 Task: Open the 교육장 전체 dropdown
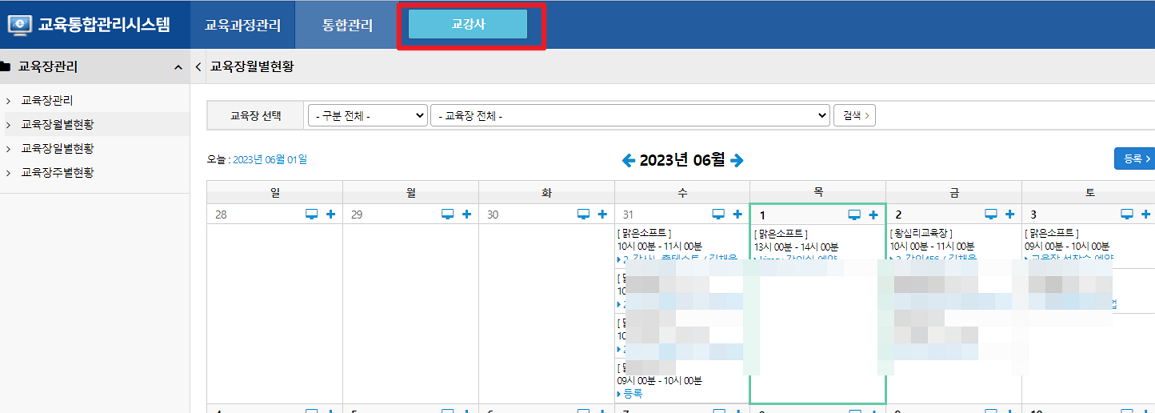(x=630, y=115)
